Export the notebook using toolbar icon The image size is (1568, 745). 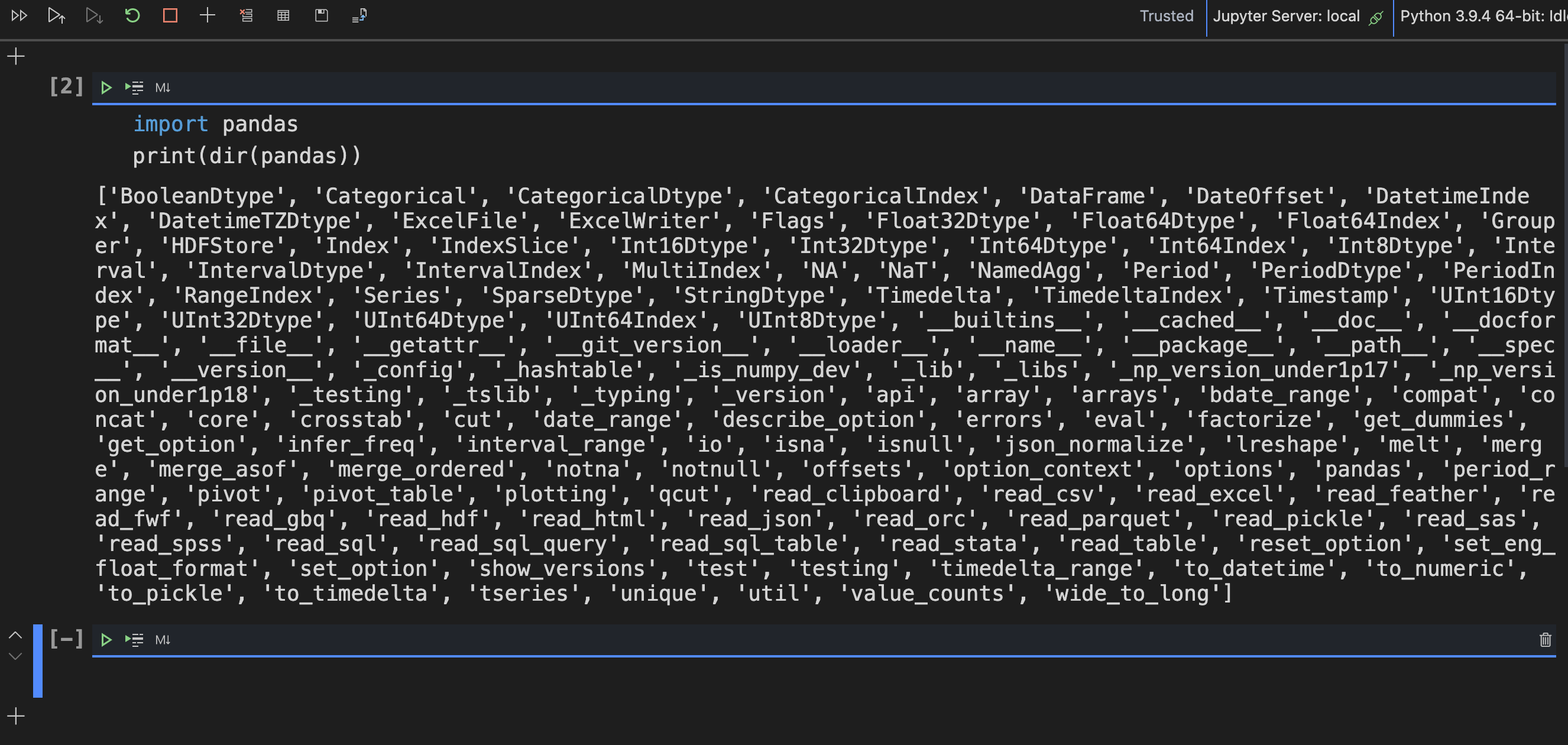click(x=359, y=16)
